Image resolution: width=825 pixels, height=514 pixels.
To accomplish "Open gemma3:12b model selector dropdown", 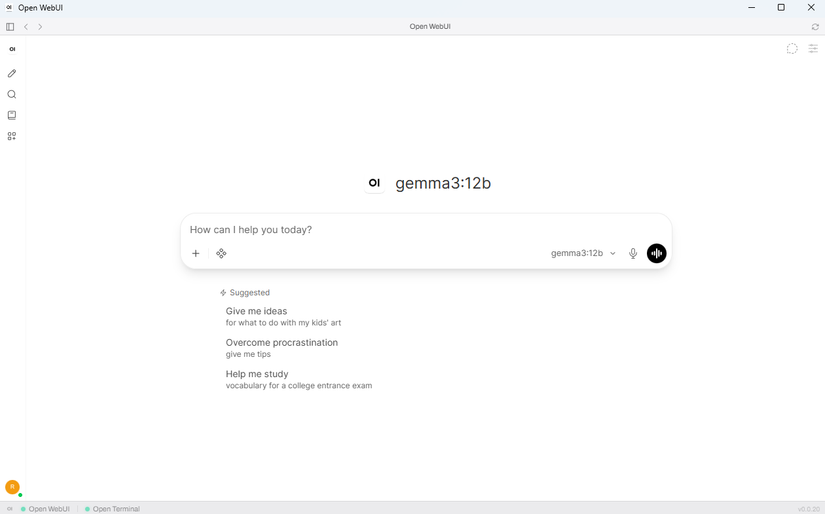I will pyautogui.click(x=583, y=254).
